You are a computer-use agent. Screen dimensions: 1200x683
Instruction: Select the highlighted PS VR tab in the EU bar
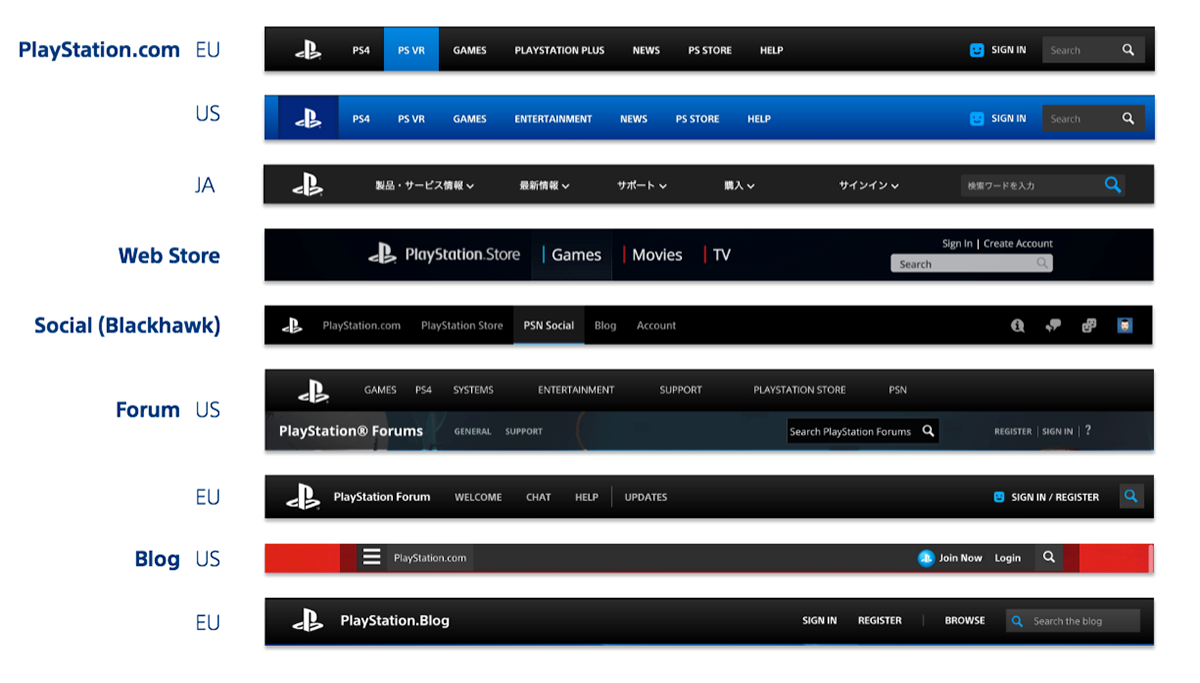pyautogui.click(x=411, y=50)
